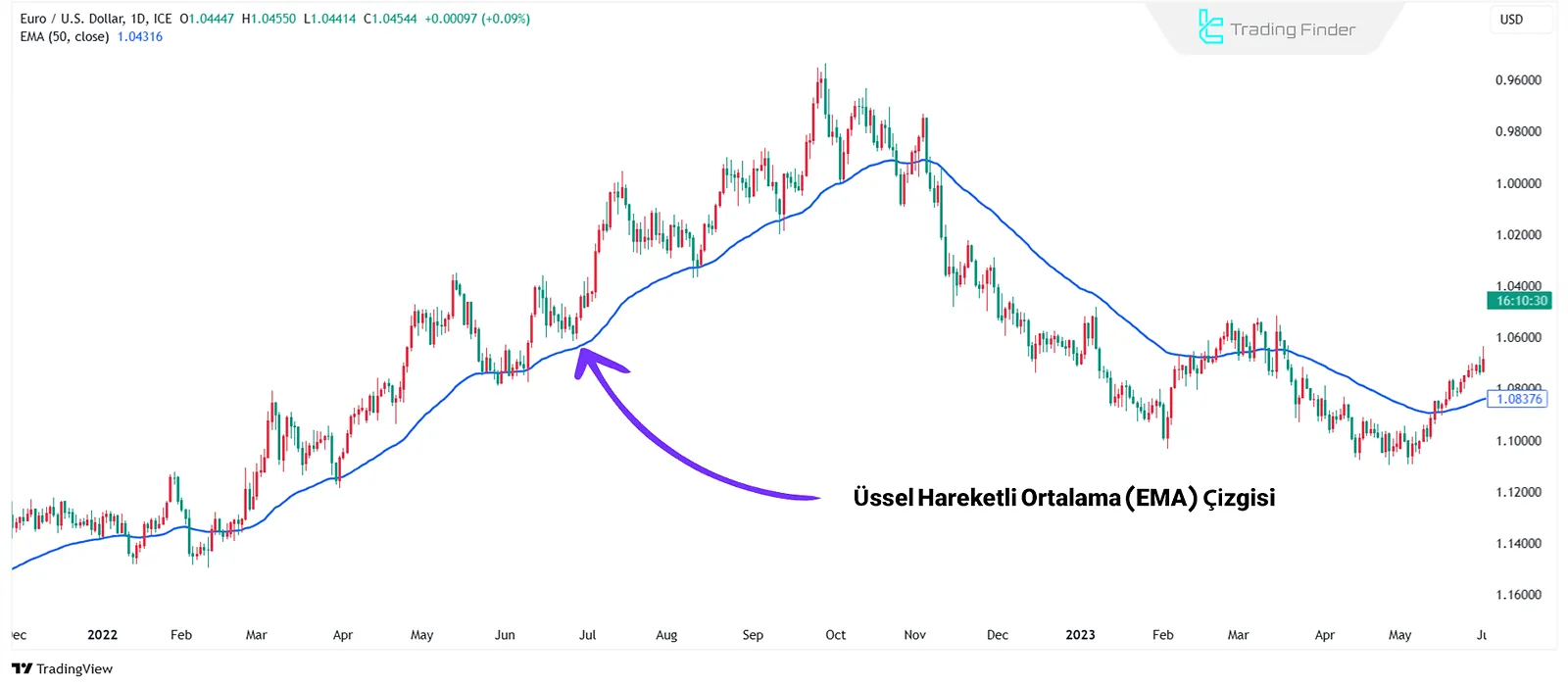
Task: Select the EMA (50, close) indicator legend
Action: point(65,37)
